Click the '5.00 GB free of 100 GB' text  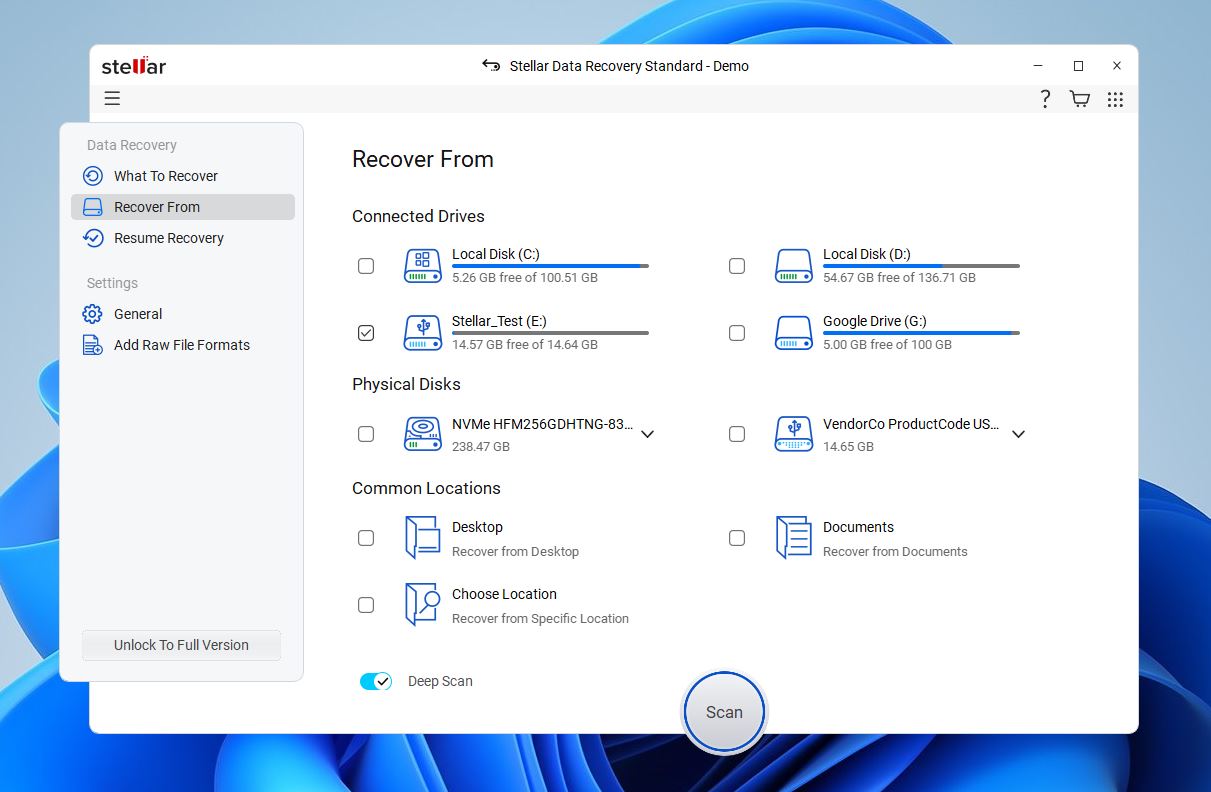pyautogui.click(x=887, y=345)
